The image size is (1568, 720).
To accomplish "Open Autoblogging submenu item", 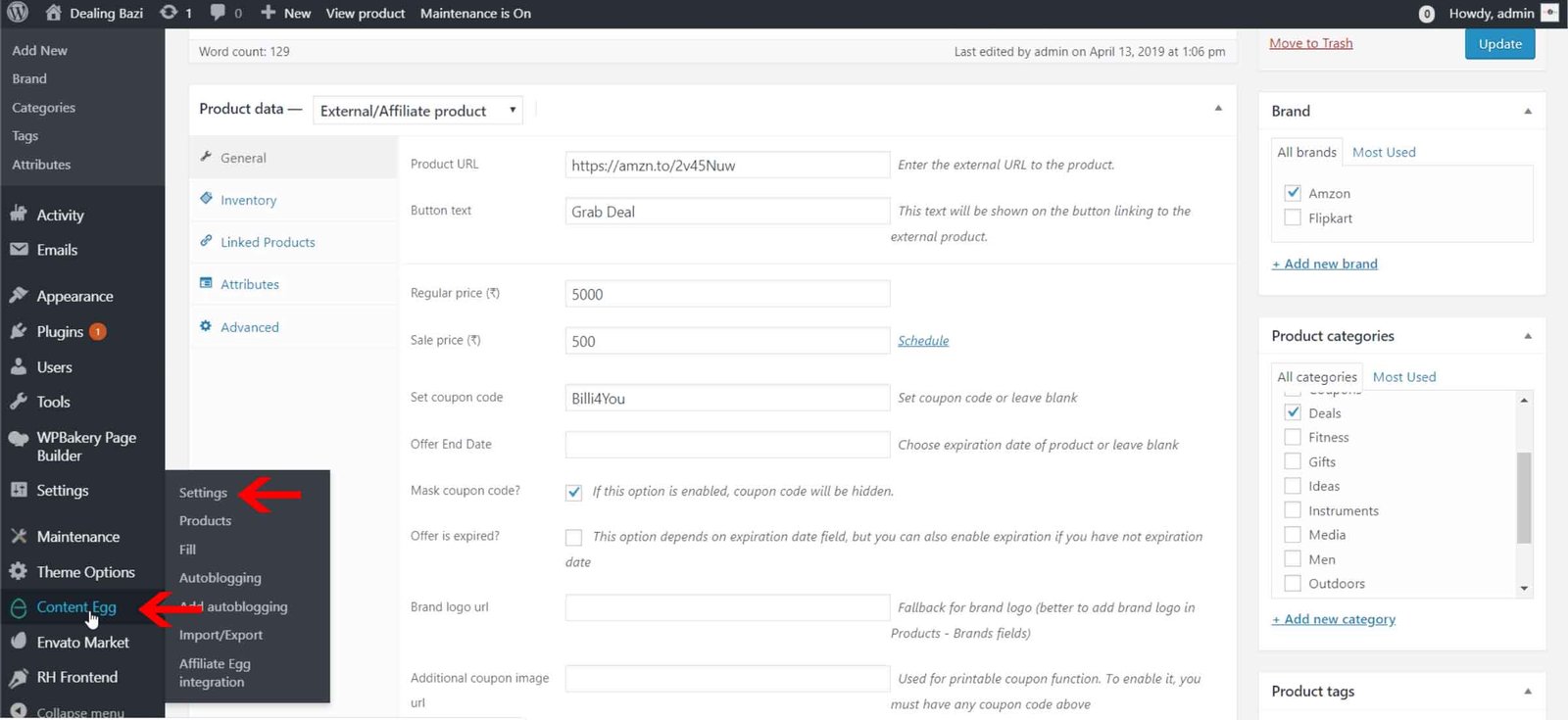I will pyautogui.click(x=220, y=578).
